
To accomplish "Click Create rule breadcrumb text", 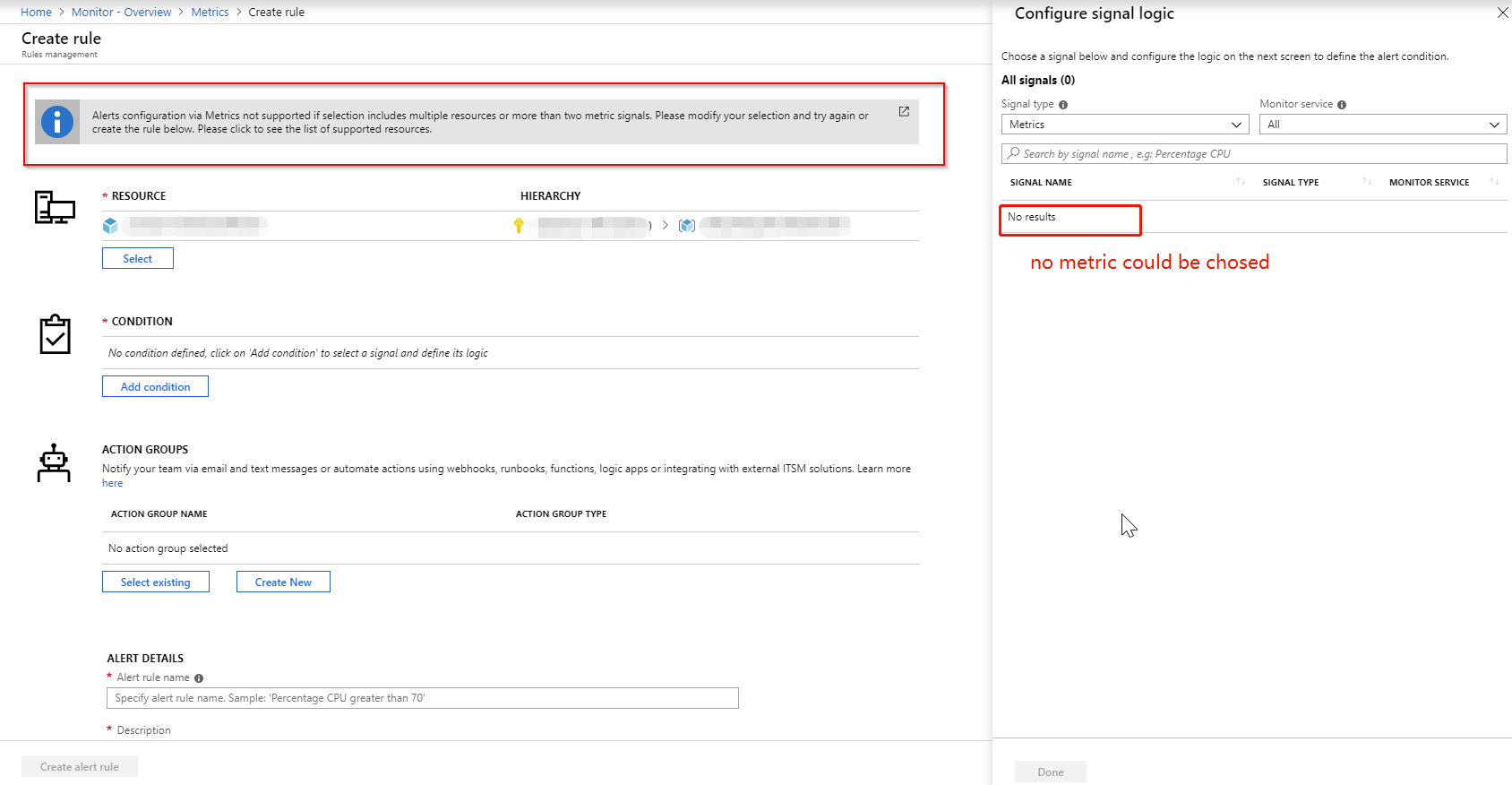I will coord(276,13).
